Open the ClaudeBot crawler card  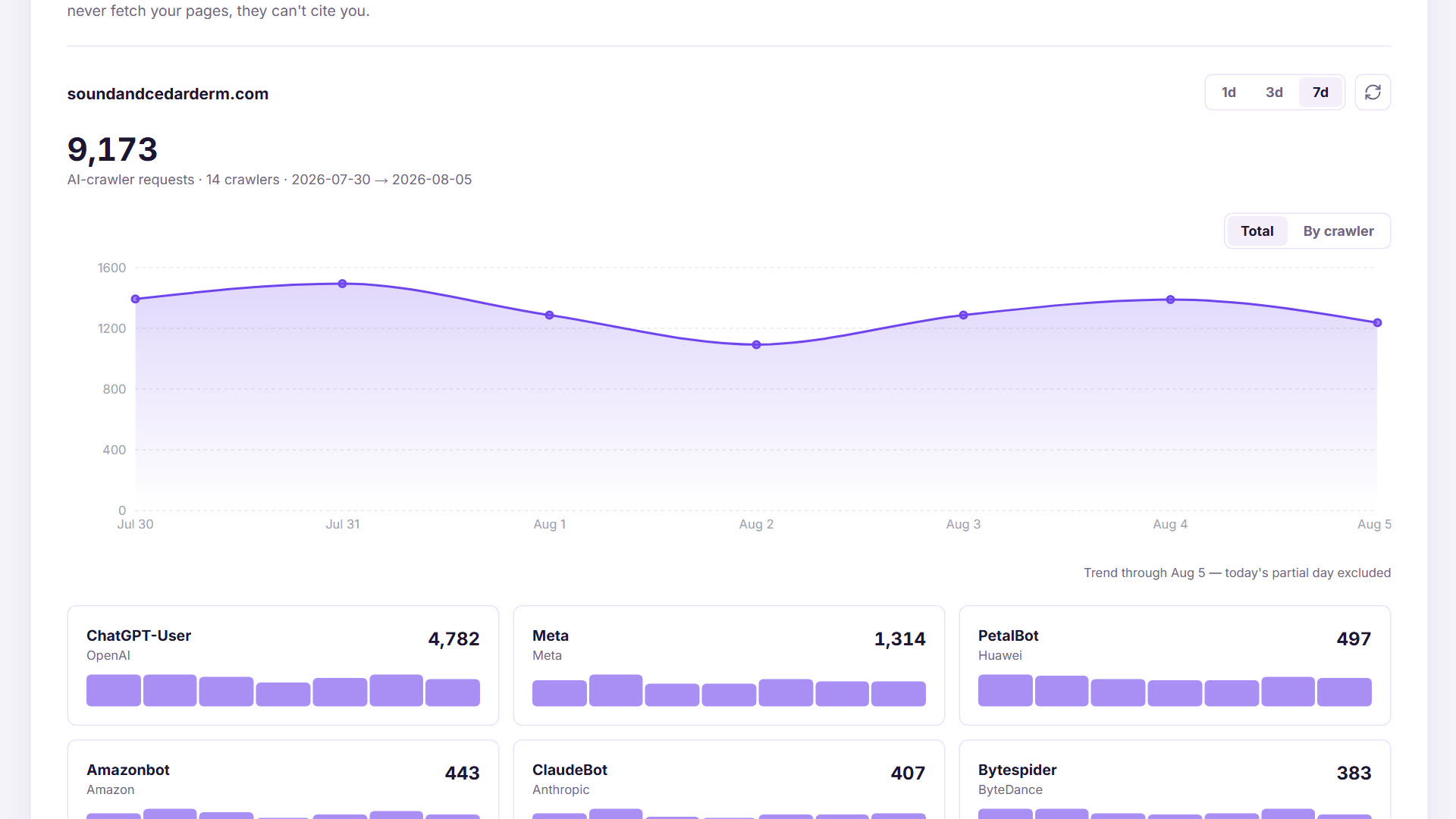click(x=729, y=780)
